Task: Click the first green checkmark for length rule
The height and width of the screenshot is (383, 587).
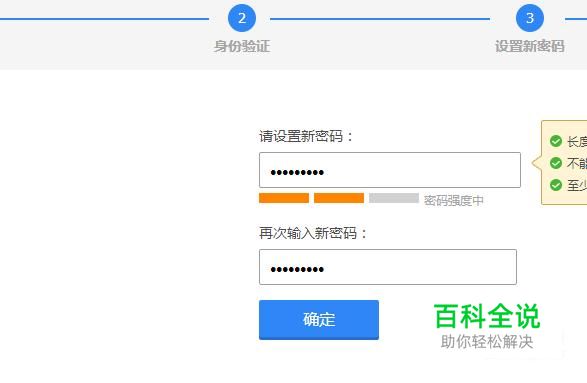Action: tap(556, 141)
